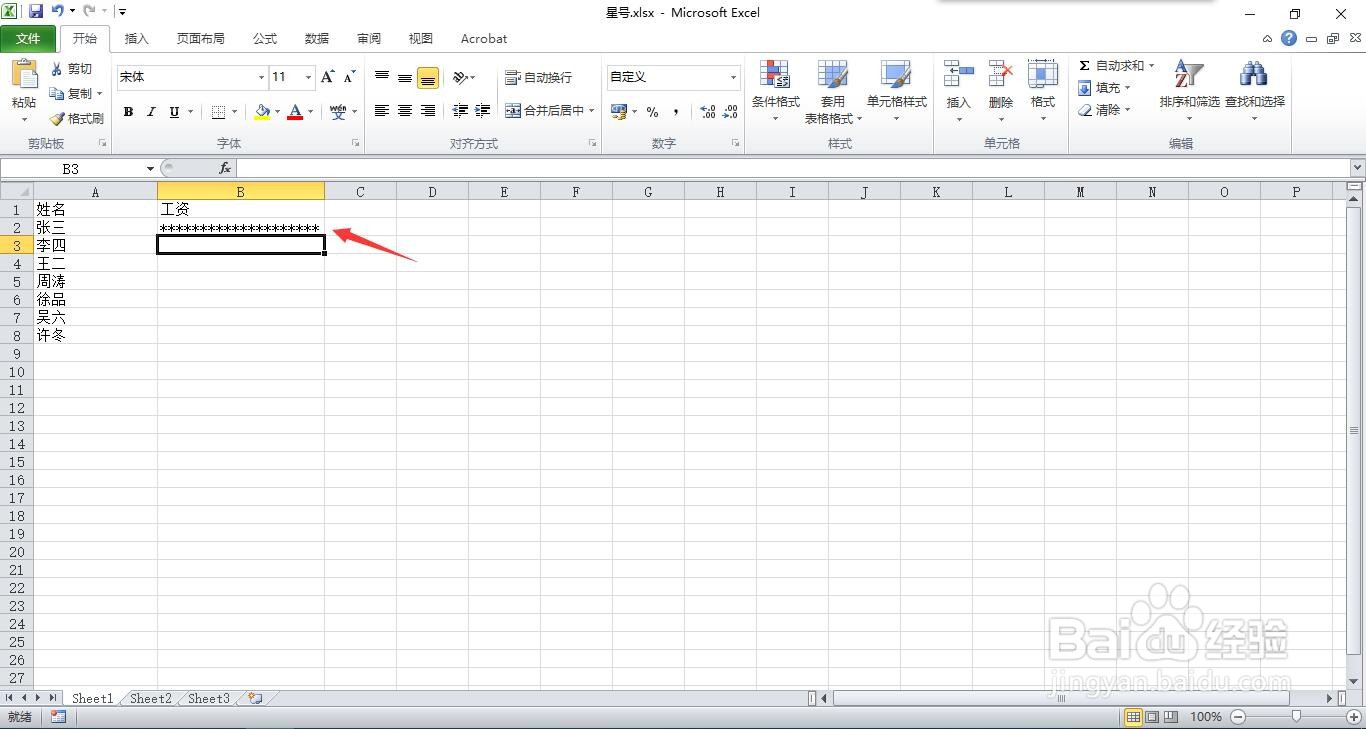Align text left

[382, 111]
